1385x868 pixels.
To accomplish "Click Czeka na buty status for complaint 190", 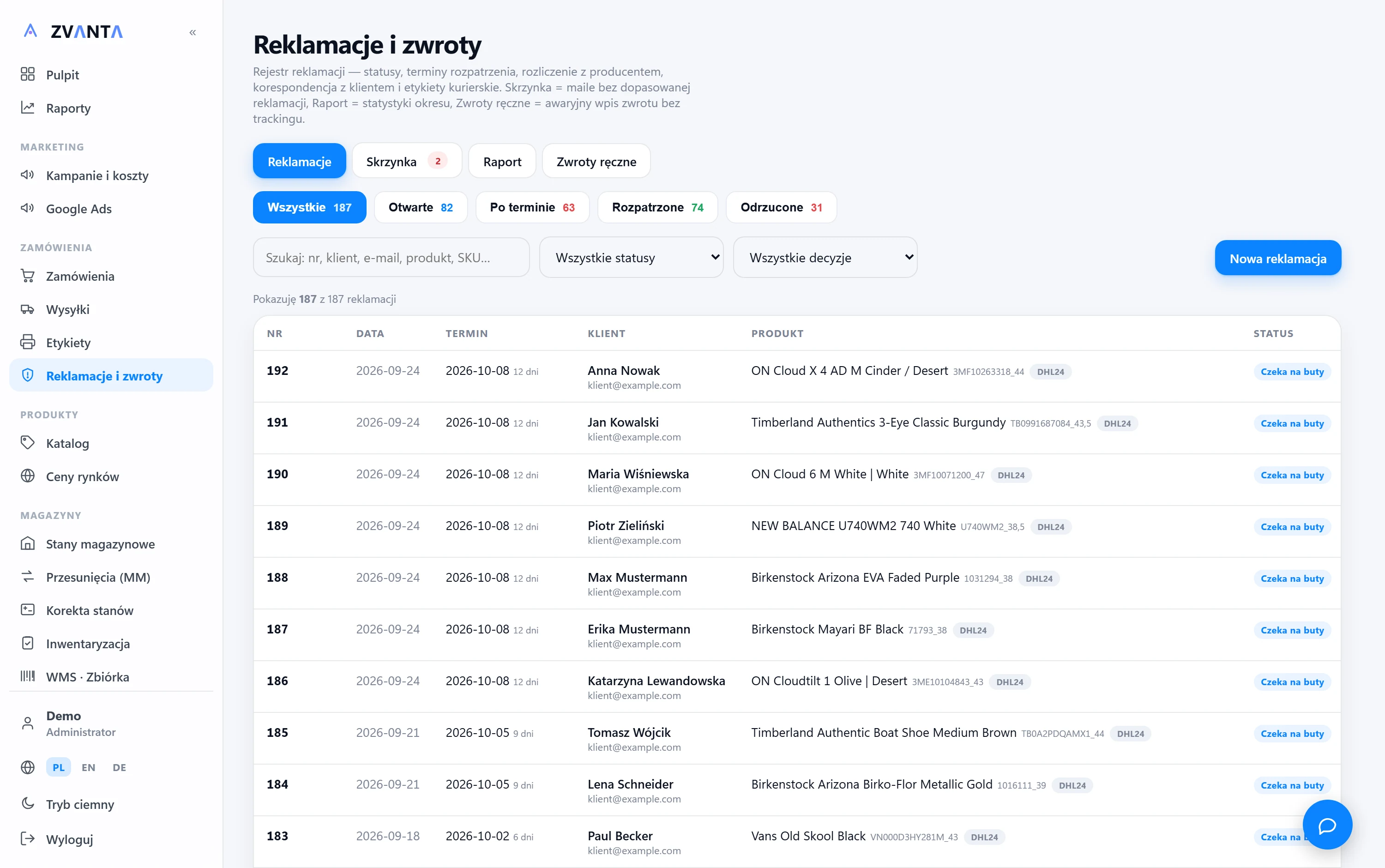I will (x=1292, y=476).
